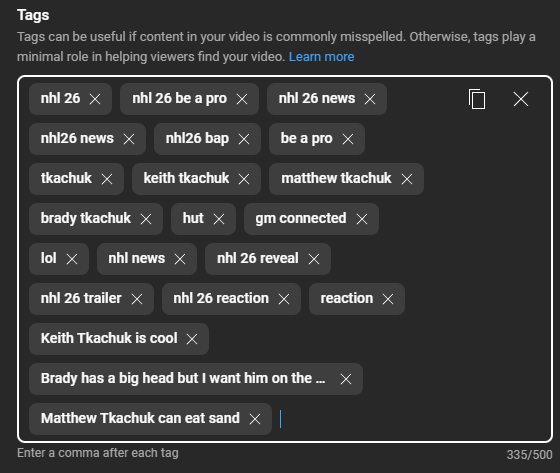Remove the 'Keith Tkachuk is cool' tag
This screenshot has height=473, width=560.
(x=192, y=339)
